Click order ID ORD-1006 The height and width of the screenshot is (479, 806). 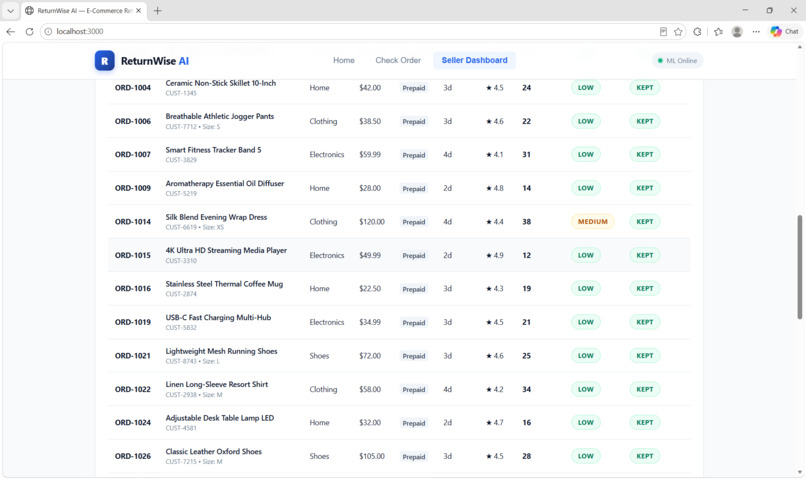coord(133,121)
